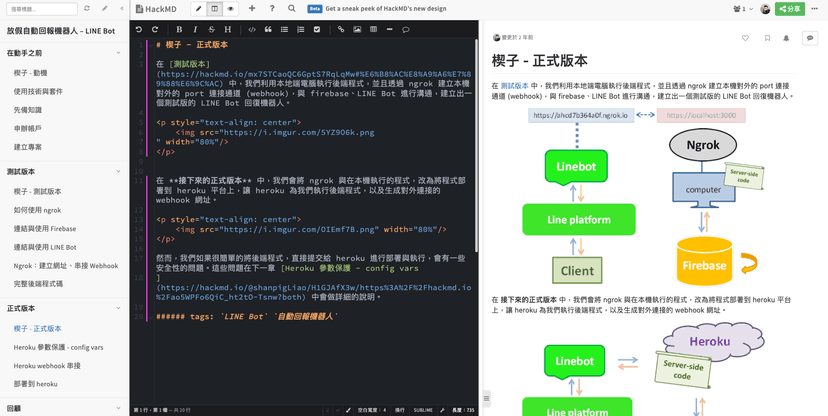Insert a comment via the speech bubble icon

tap(406, 30)
